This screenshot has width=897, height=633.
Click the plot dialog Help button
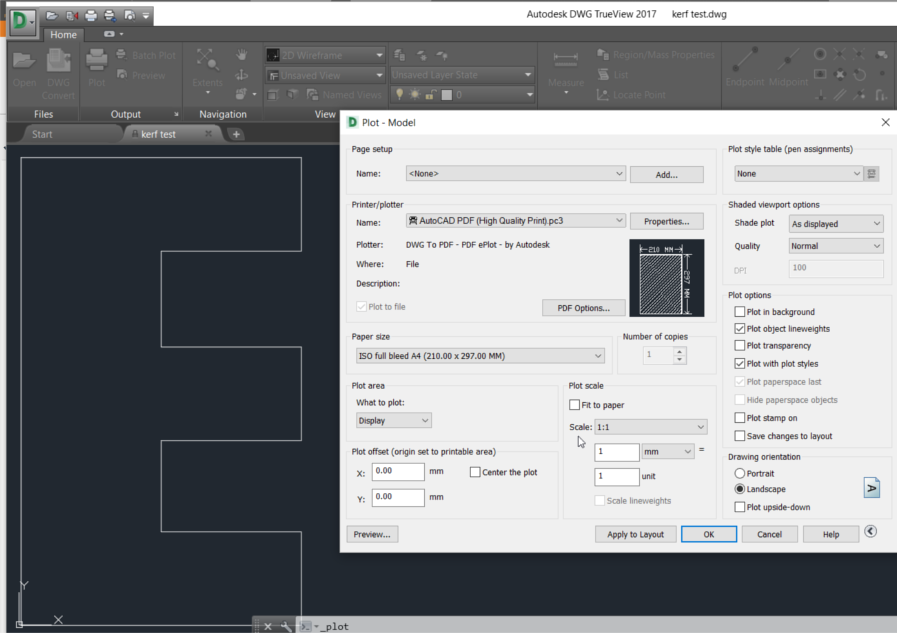click(x=831, y=534)
